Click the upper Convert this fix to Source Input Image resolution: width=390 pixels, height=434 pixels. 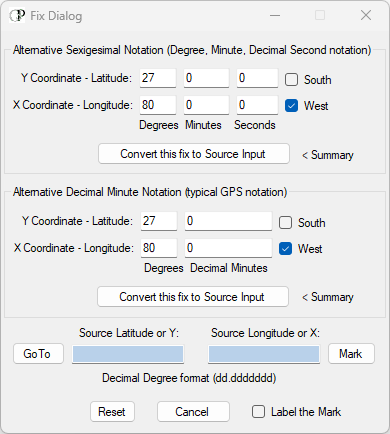tap(194, 154)
